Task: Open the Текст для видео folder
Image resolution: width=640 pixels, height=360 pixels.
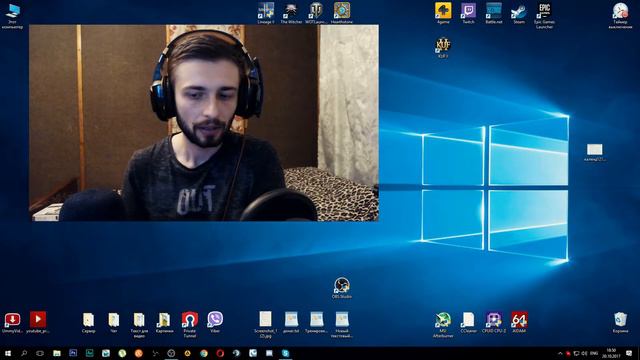Action: [x=139, y=325]
